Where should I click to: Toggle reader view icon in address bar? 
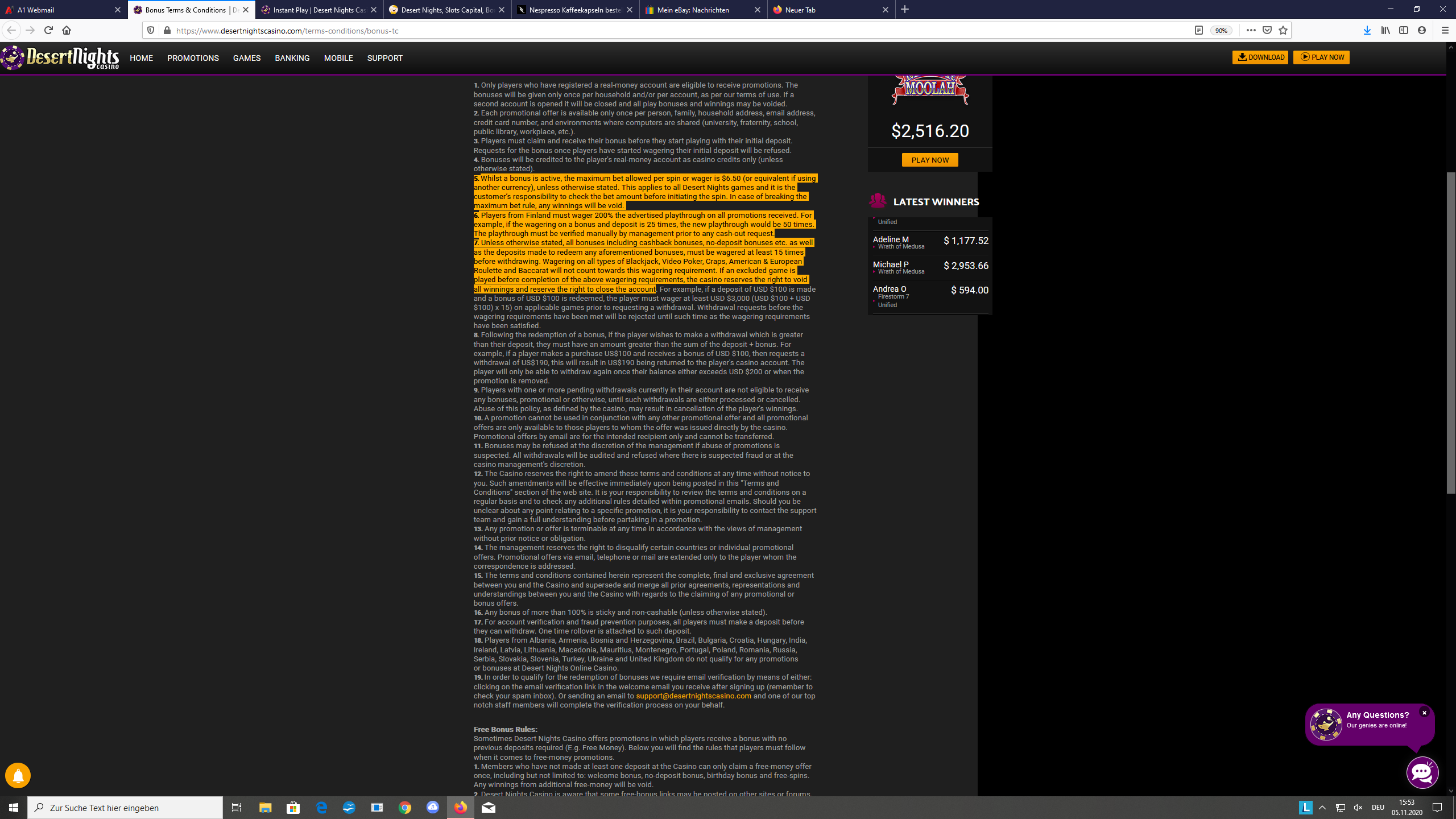coord(1198,30)
